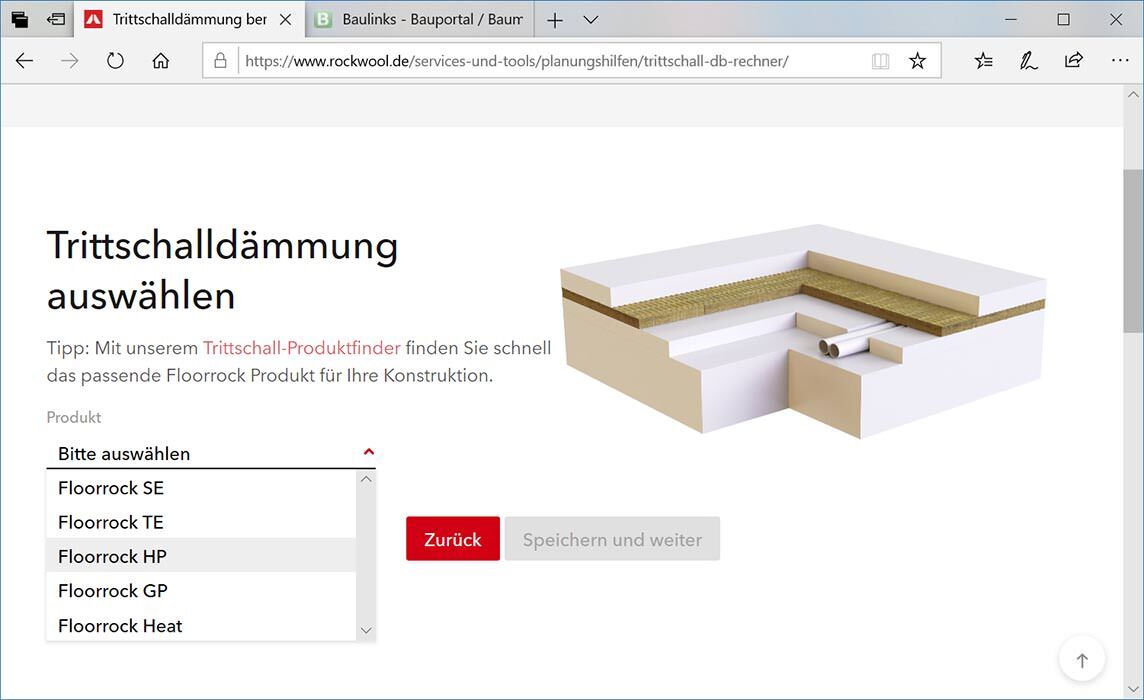Click the Zurück button
The width and height of the screenshot is (1144, 700).
click(x=453, y=539)
